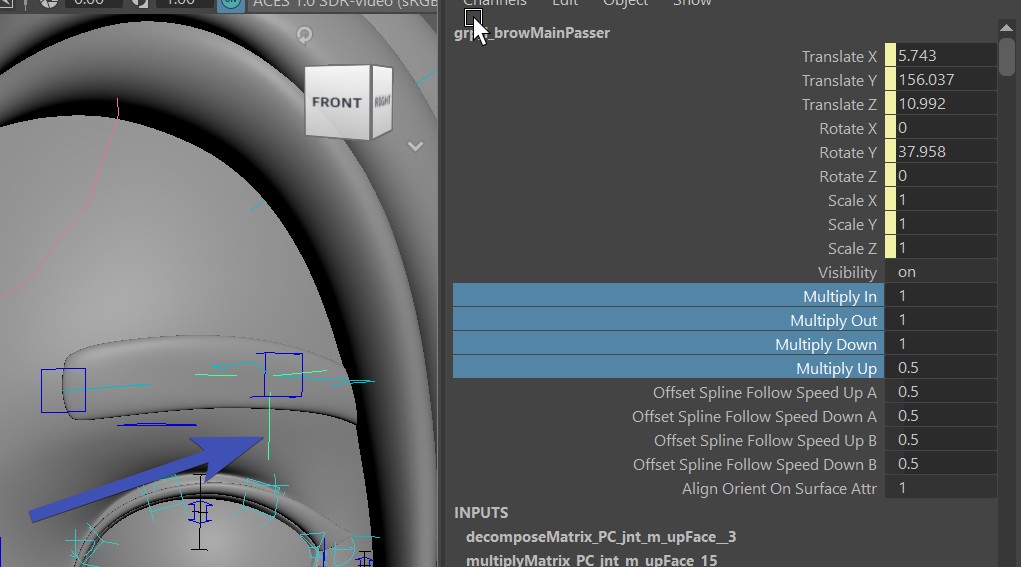Select the Rotate Z channel label
The height and width of the screenshot is (567, 1021).
[848, 177]
